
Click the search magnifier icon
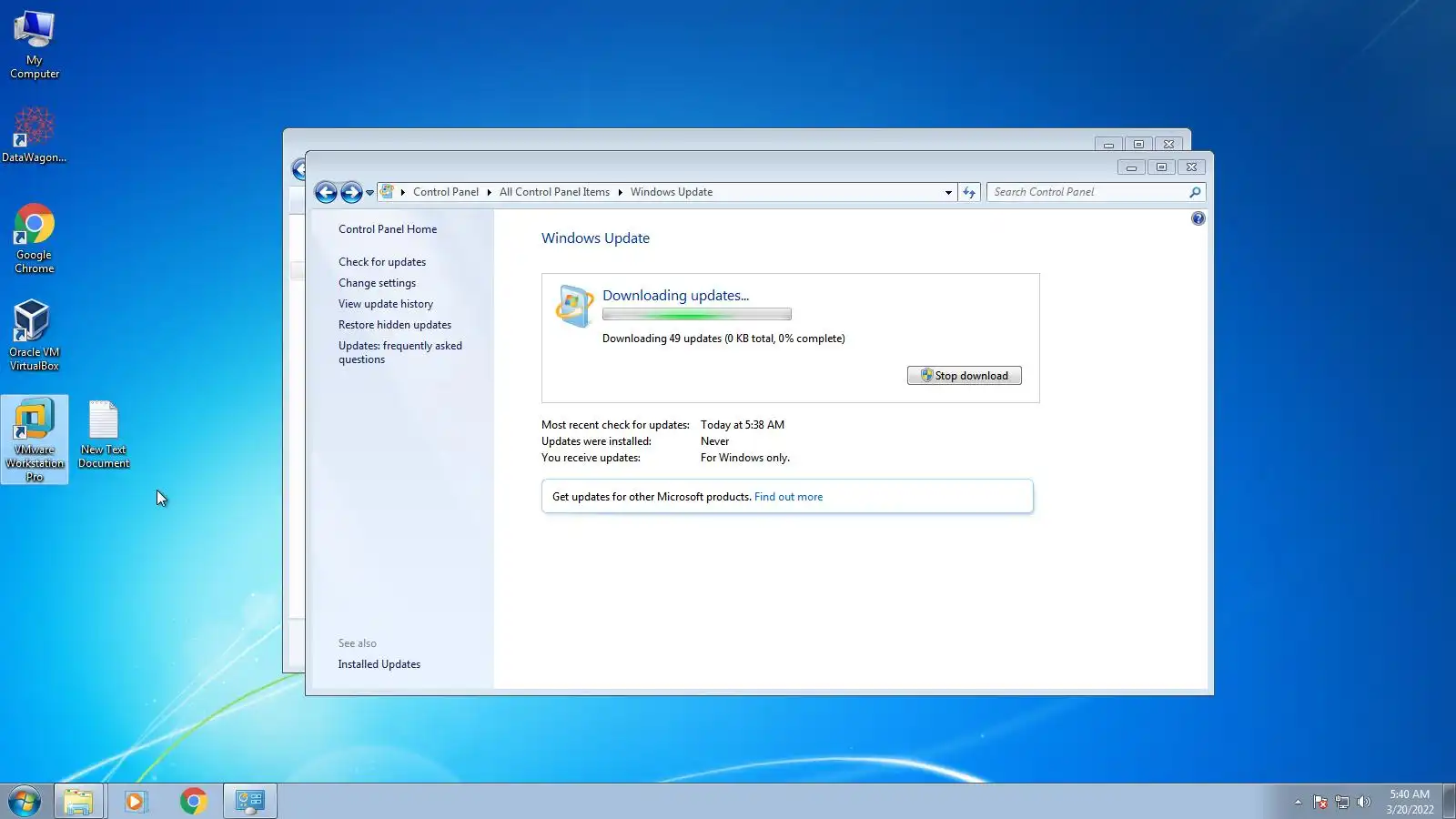(x=1195, y=192)
